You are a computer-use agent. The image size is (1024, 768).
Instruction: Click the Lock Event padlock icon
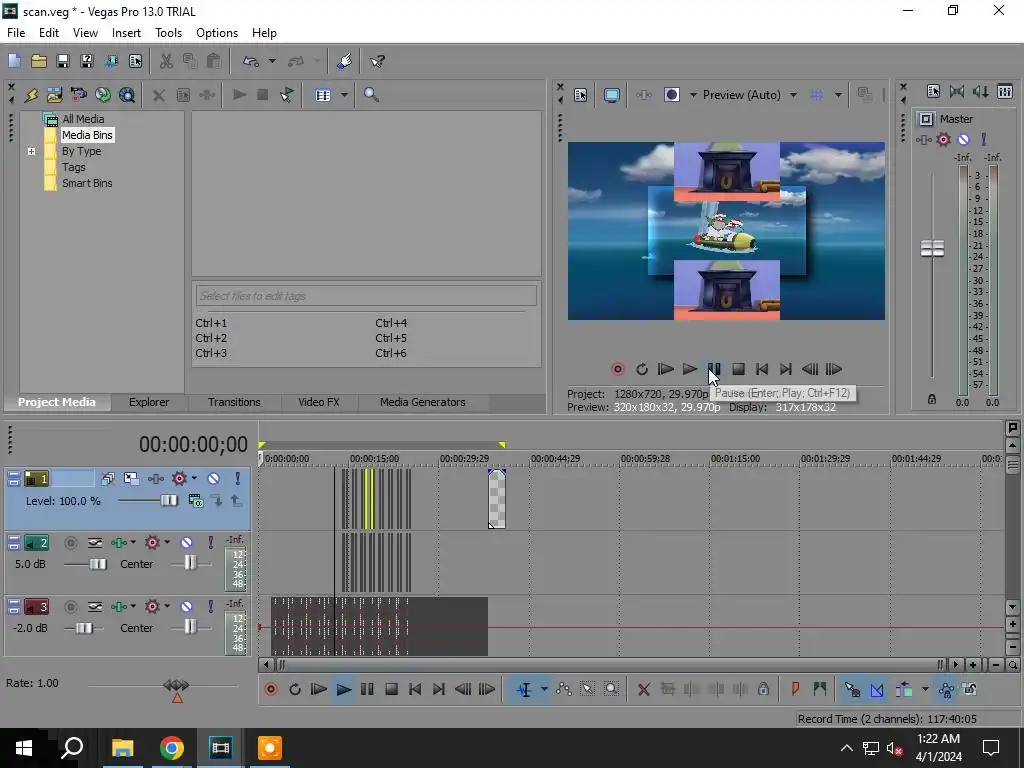point(763,689)
